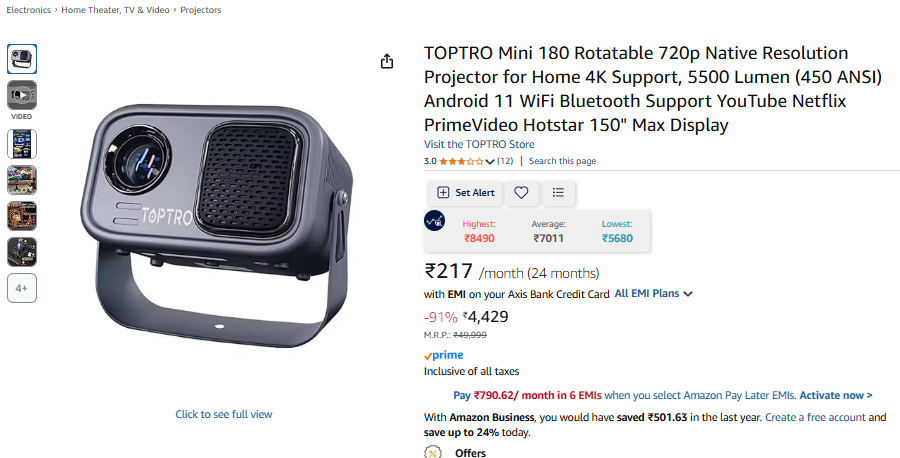Expand All EMI Plans dropdown

pyautogui.click(x=654, y=293)
